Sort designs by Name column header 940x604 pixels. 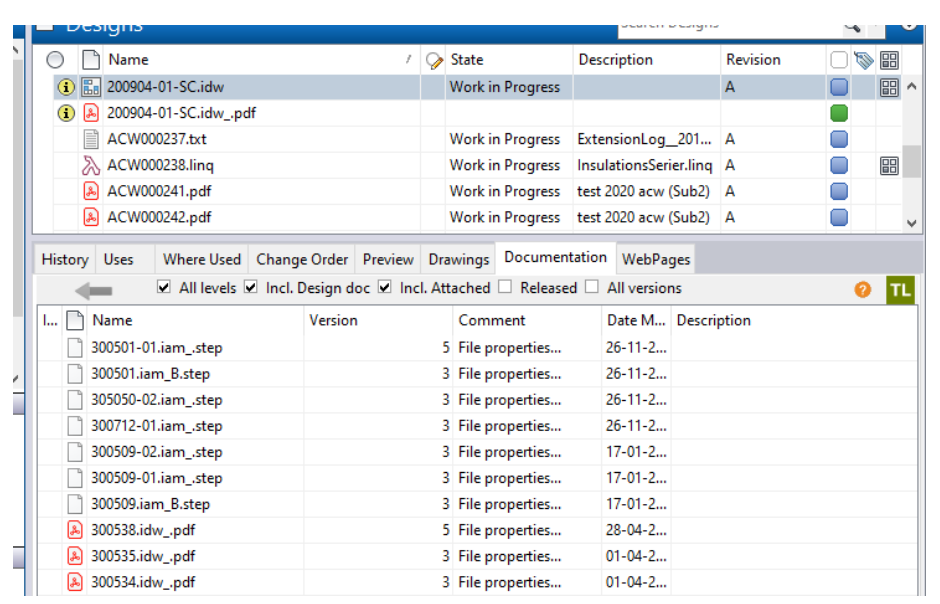pyautogui.click(x=129, y=60)
